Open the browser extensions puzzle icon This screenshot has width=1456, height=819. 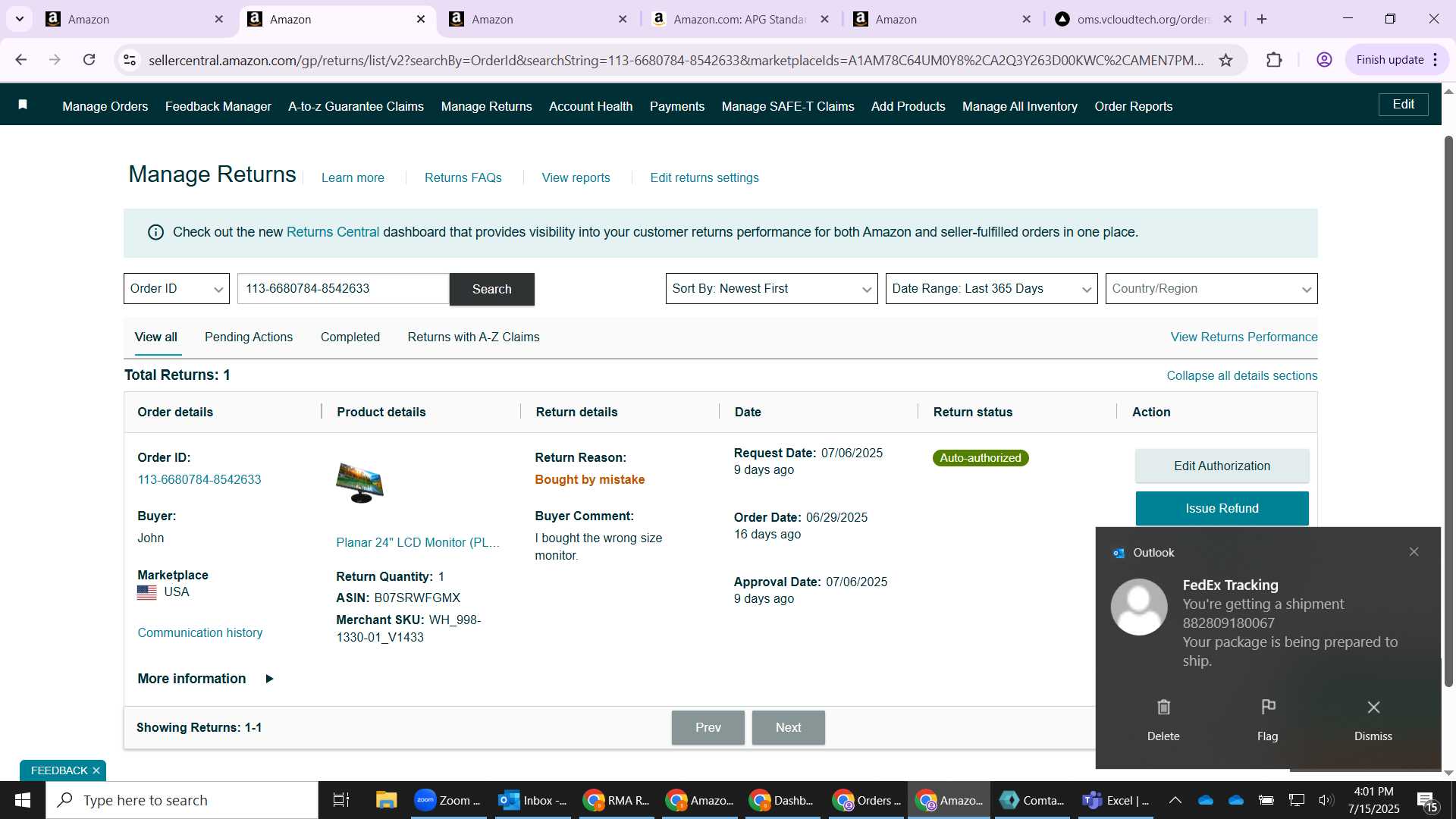[1274, 60]
